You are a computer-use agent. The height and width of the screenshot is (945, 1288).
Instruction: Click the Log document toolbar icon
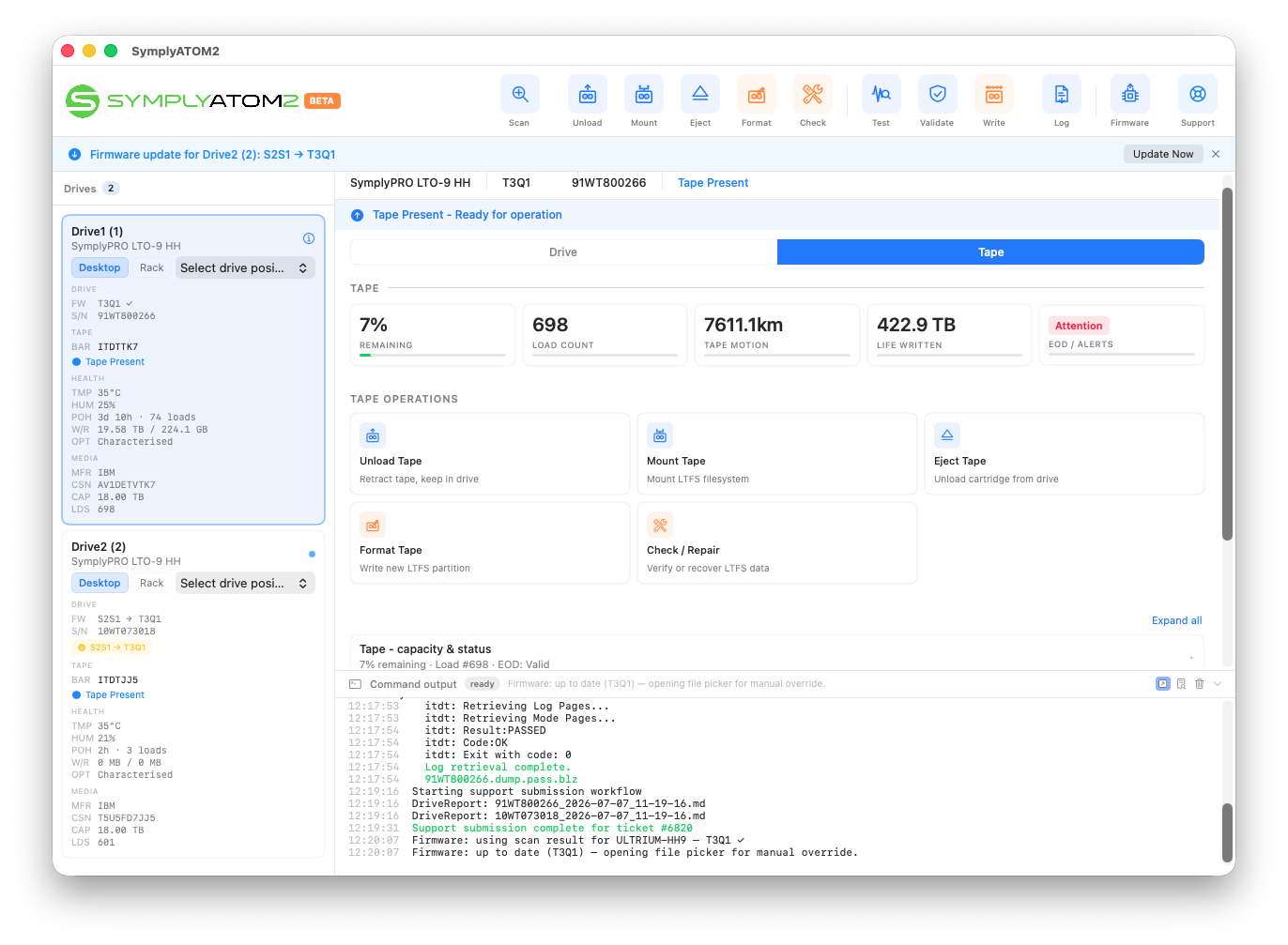click(x=1061, y=94)
